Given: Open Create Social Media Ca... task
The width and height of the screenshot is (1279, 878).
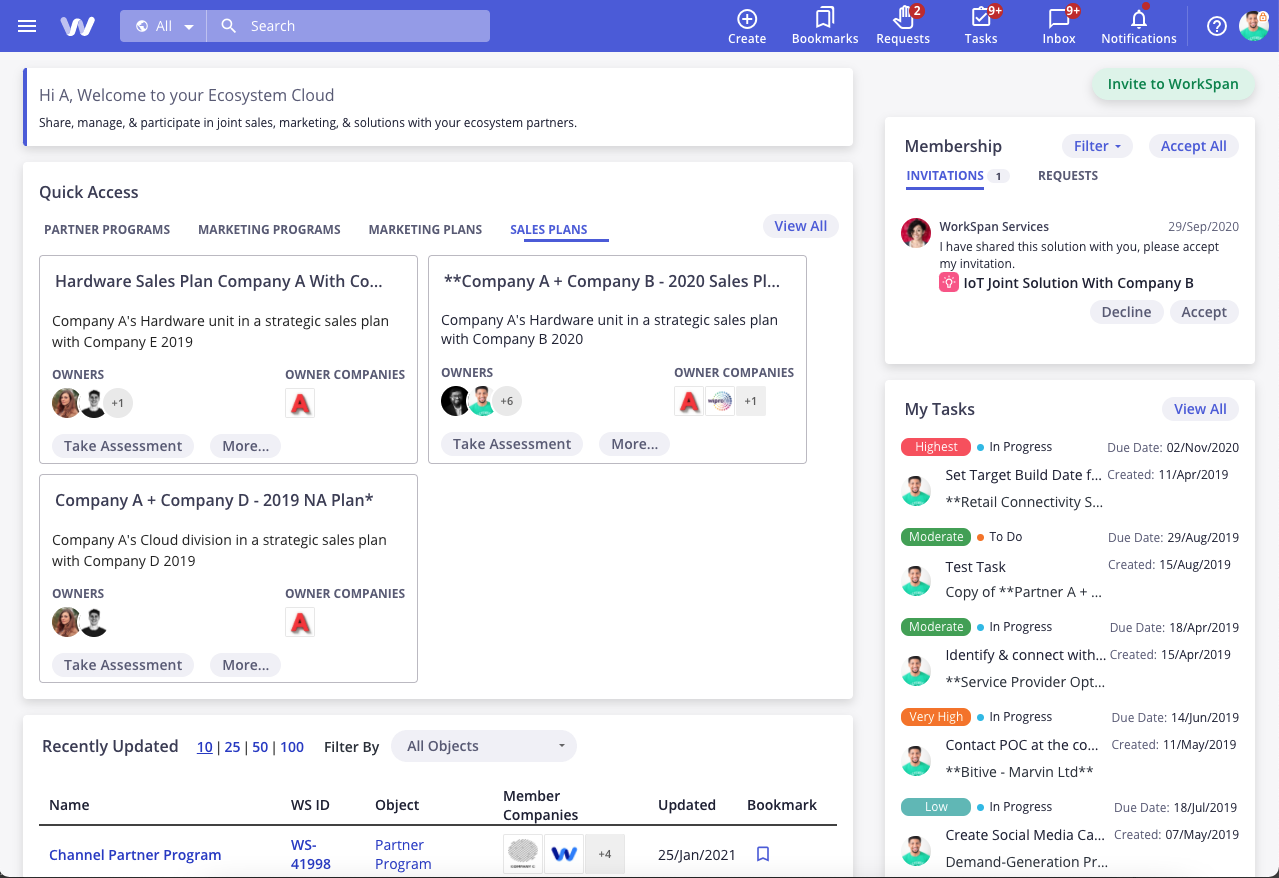Looking at the screenshot, I should pos(1025,835).
